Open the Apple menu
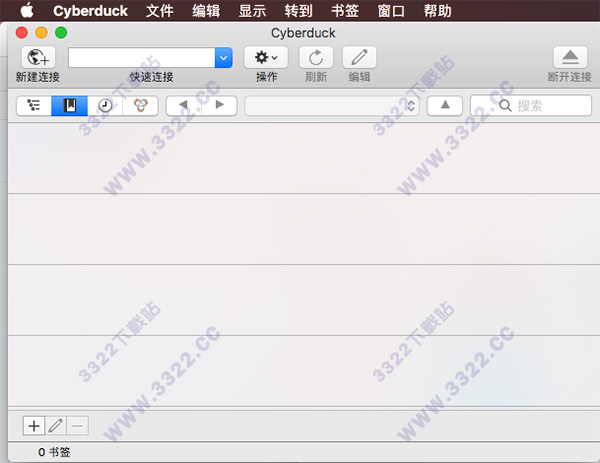 coord(27,11)
